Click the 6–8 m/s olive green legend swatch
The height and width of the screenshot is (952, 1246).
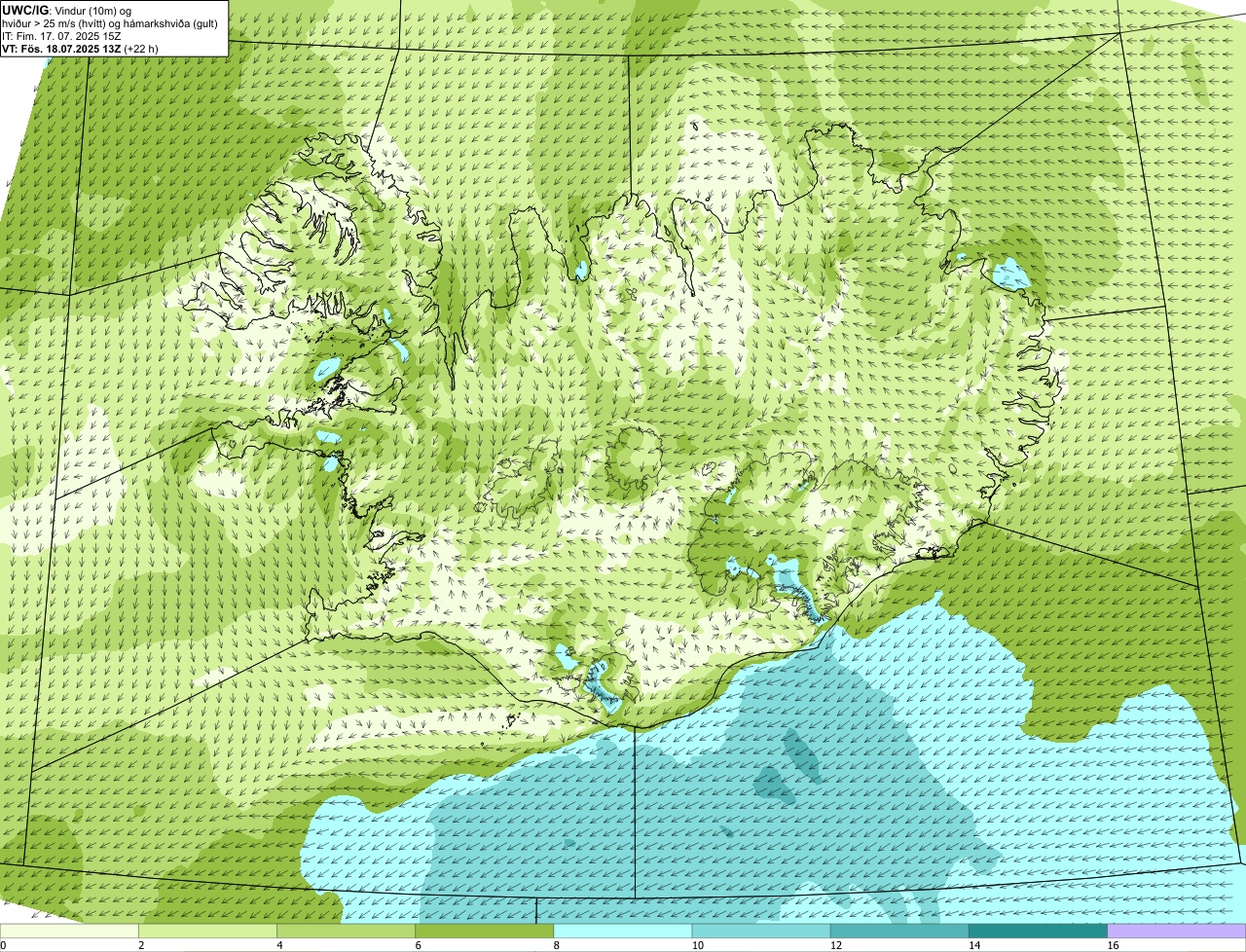[x=485, y=931]
